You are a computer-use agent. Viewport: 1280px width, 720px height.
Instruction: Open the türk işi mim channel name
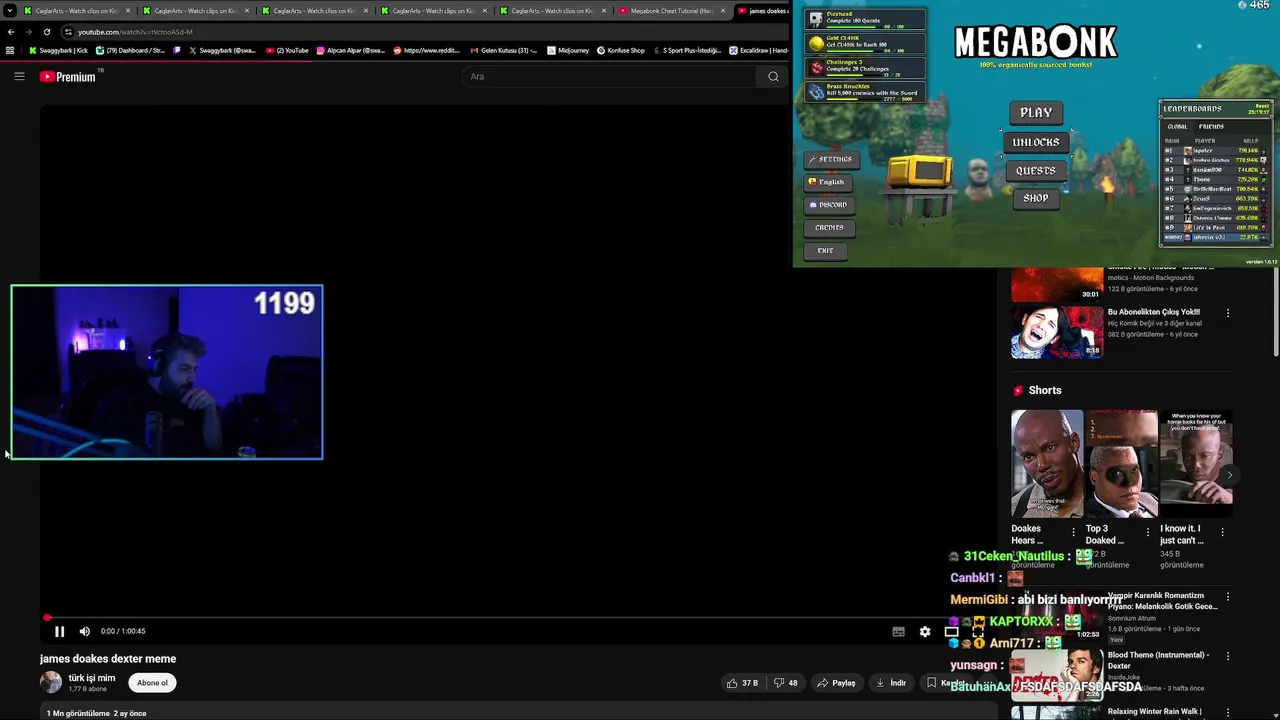[92, 677]
